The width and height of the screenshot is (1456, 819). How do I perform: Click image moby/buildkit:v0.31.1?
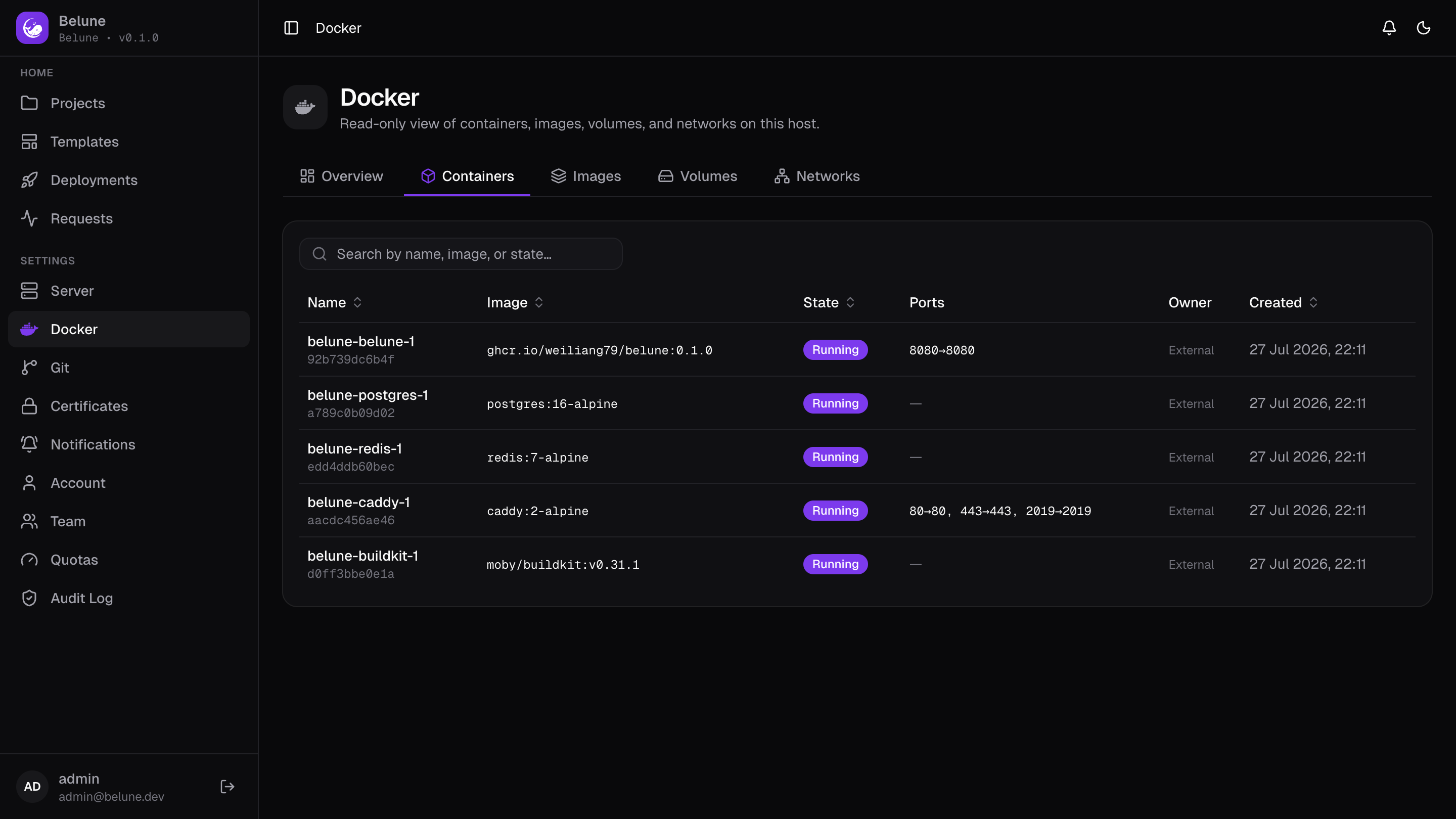[x=562, y=565]
